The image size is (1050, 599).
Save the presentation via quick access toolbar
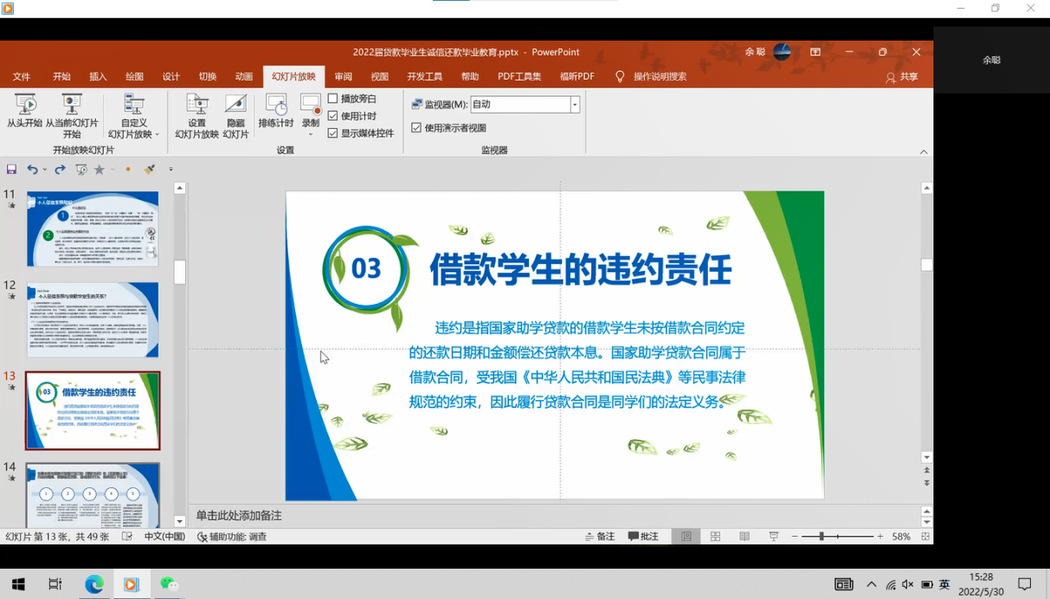click(12, 170)
